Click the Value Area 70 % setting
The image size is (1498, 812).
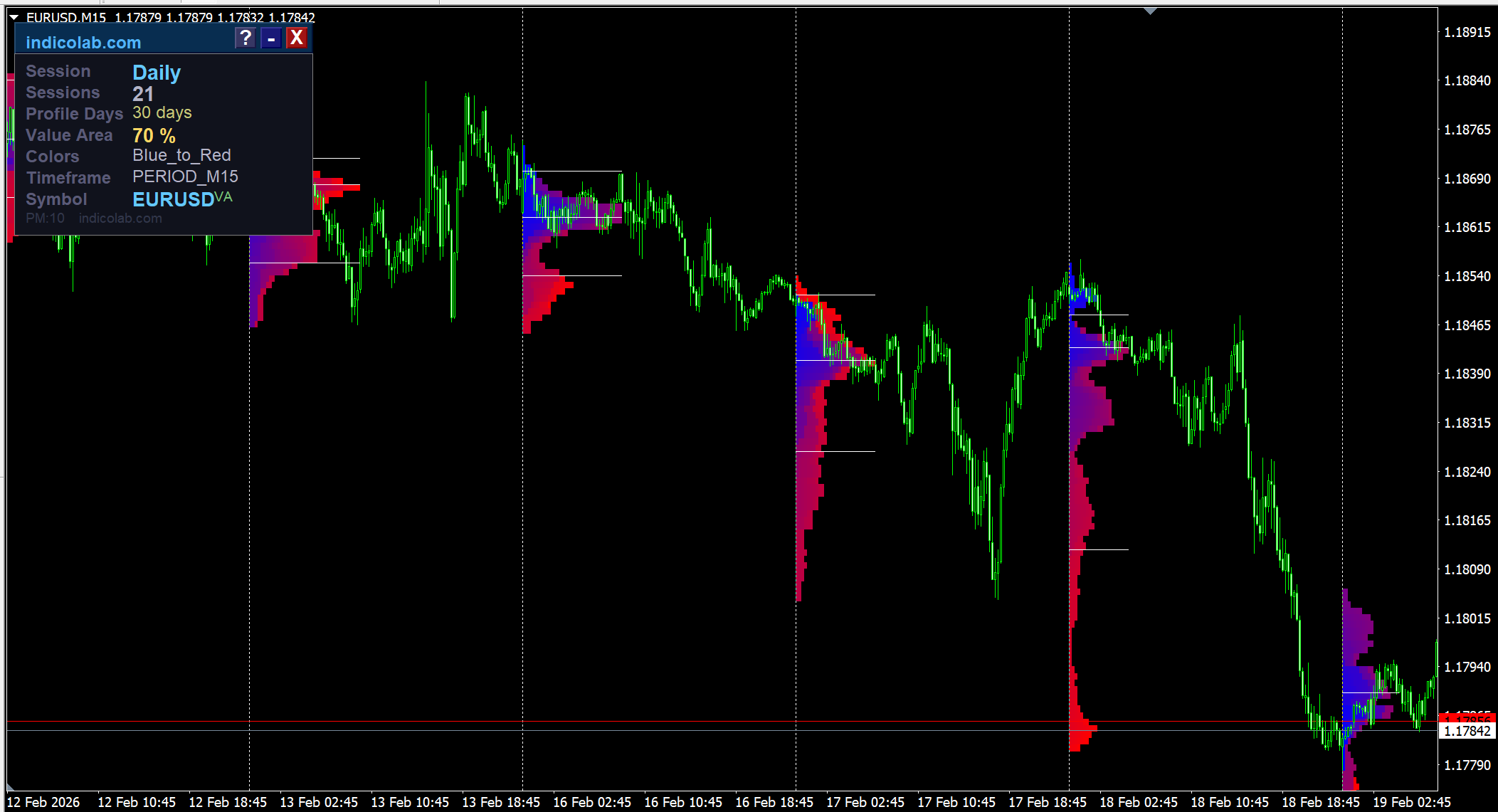click(154, 135)
